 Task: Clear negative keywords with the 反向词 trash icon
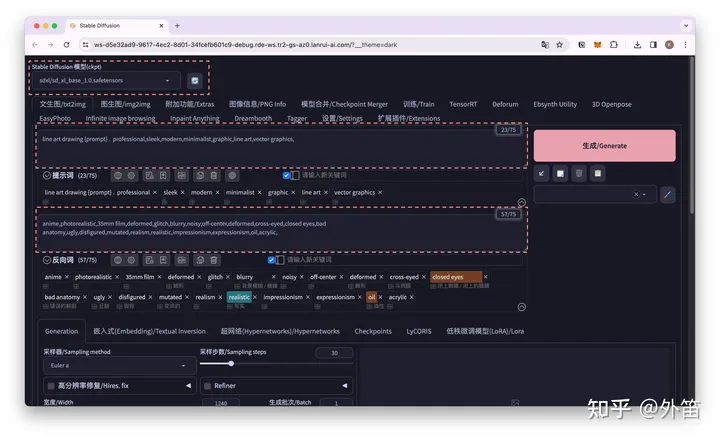(214, 260)
